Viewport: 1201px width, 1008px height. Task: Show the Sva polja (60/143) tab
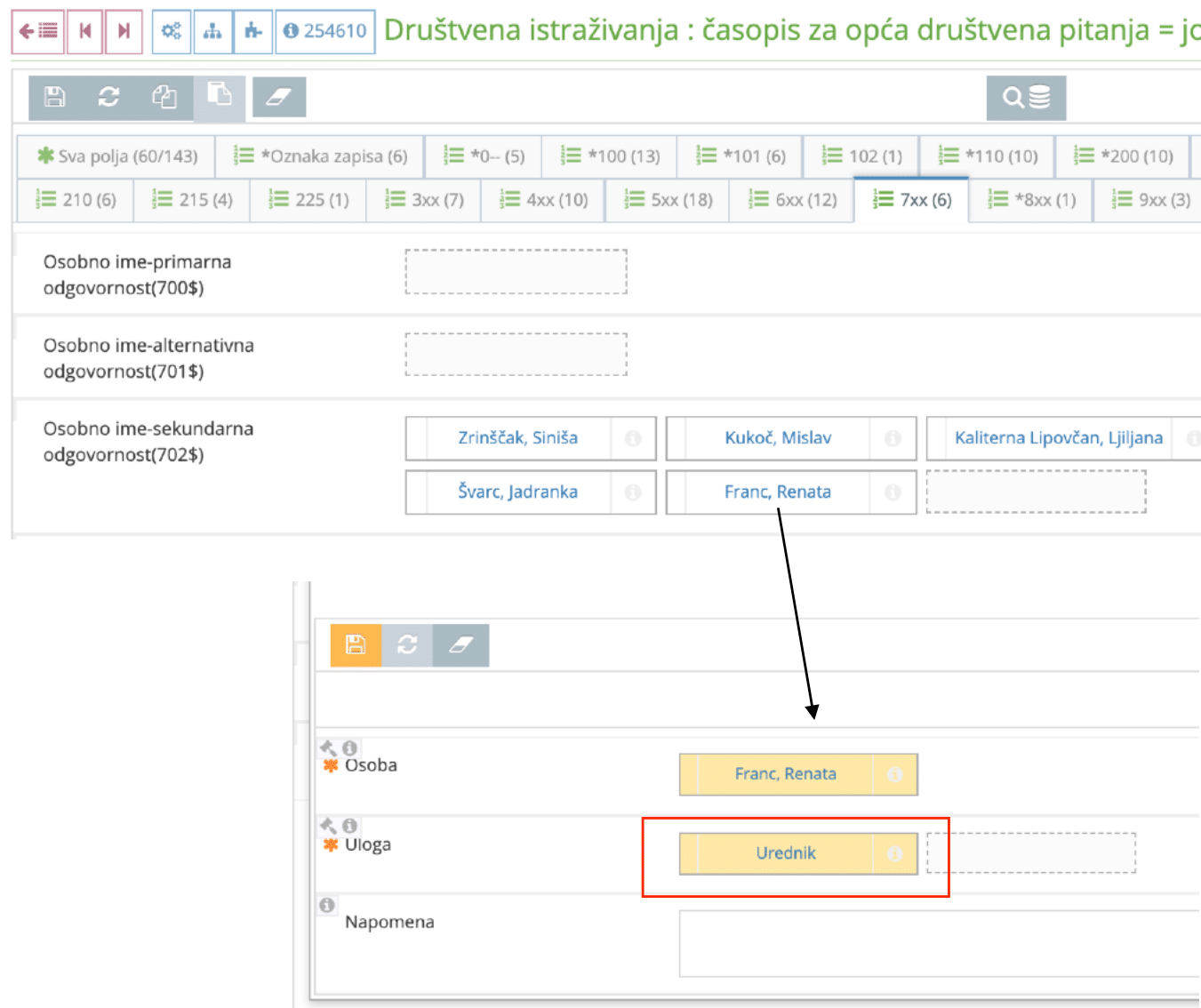click(116, 156)
